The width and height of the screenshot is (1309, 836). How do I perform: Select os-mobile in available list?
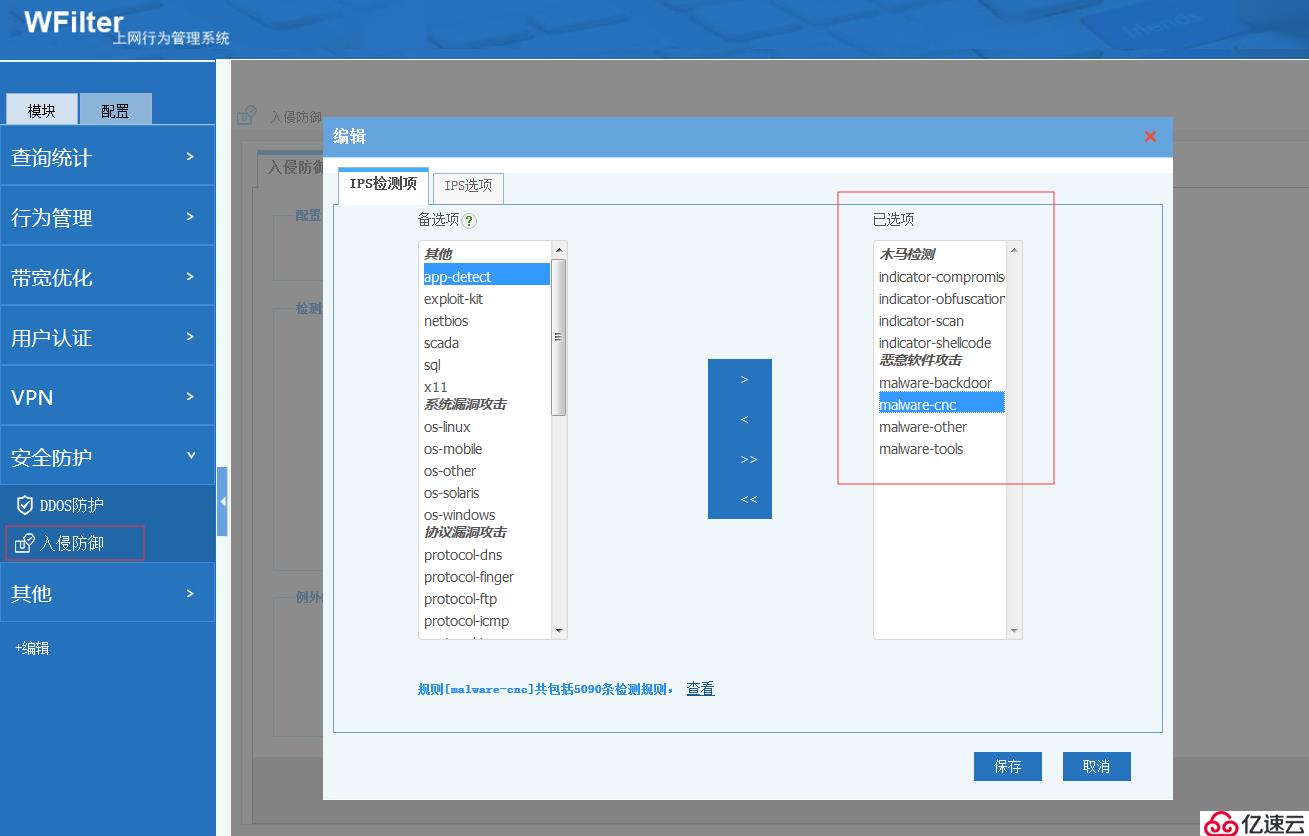point(486,449)
